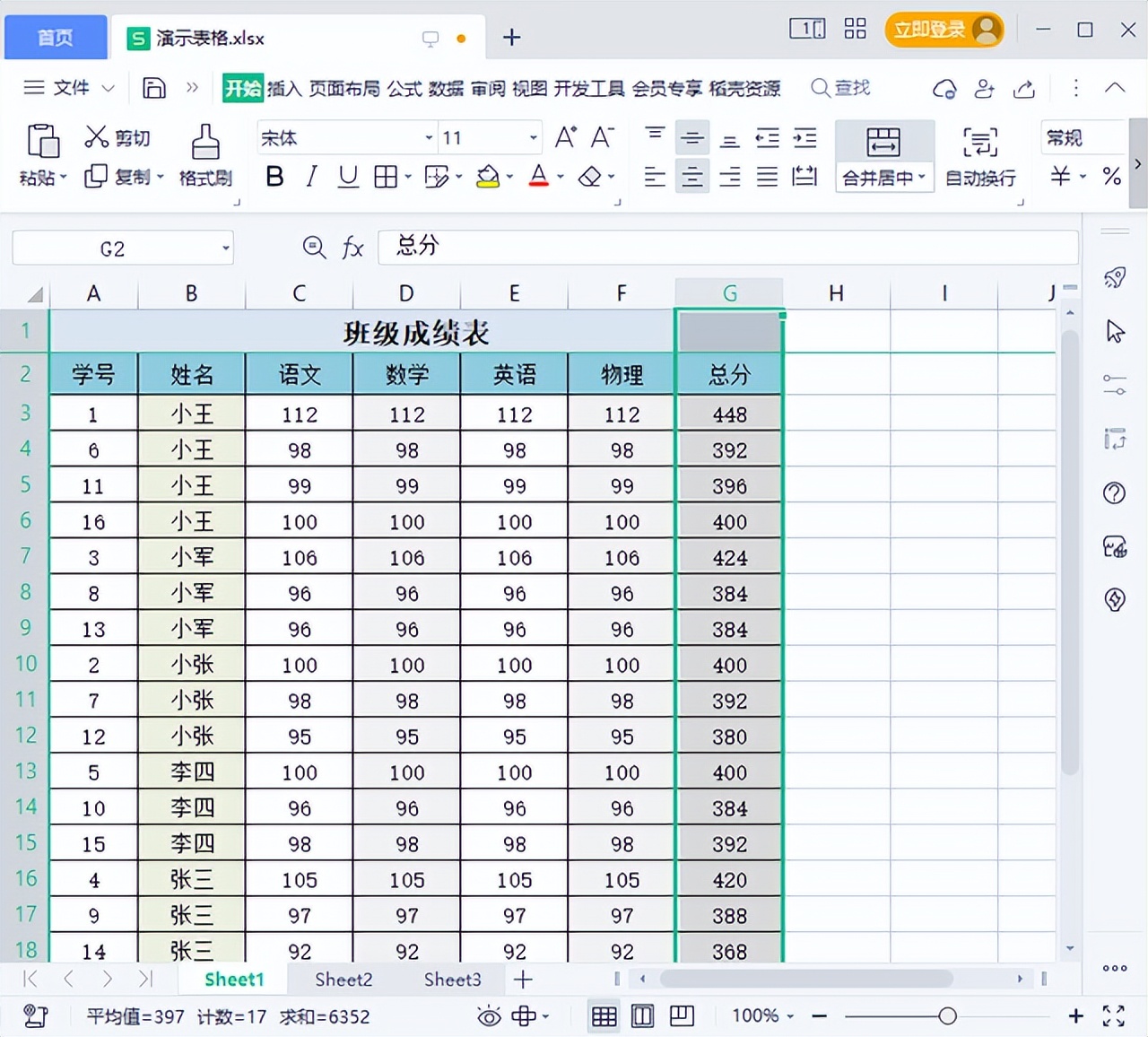1148x1037 pixels.
Task: Enable side-by-side split view icon
Action: (643, 1015)
